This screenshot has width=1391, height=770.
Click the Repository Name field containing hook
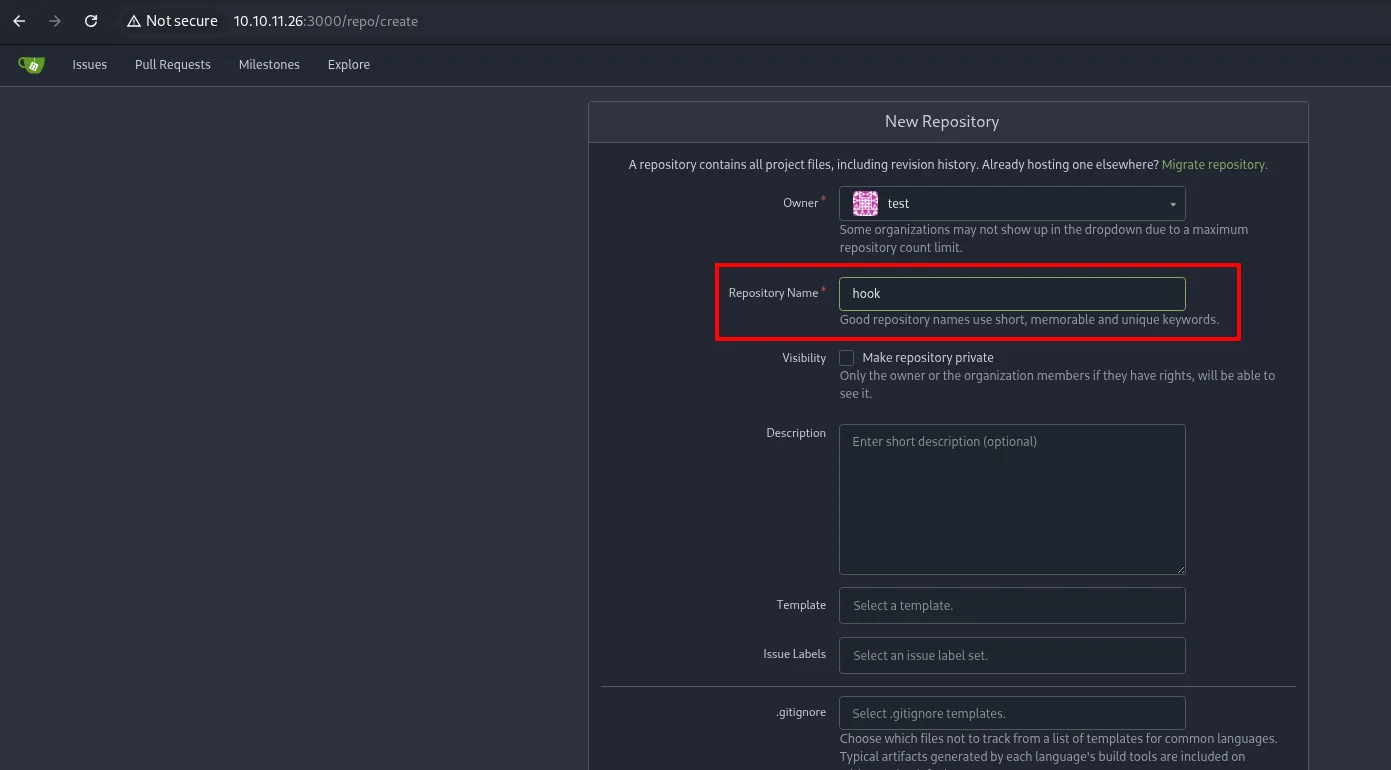pos(1012,294)
